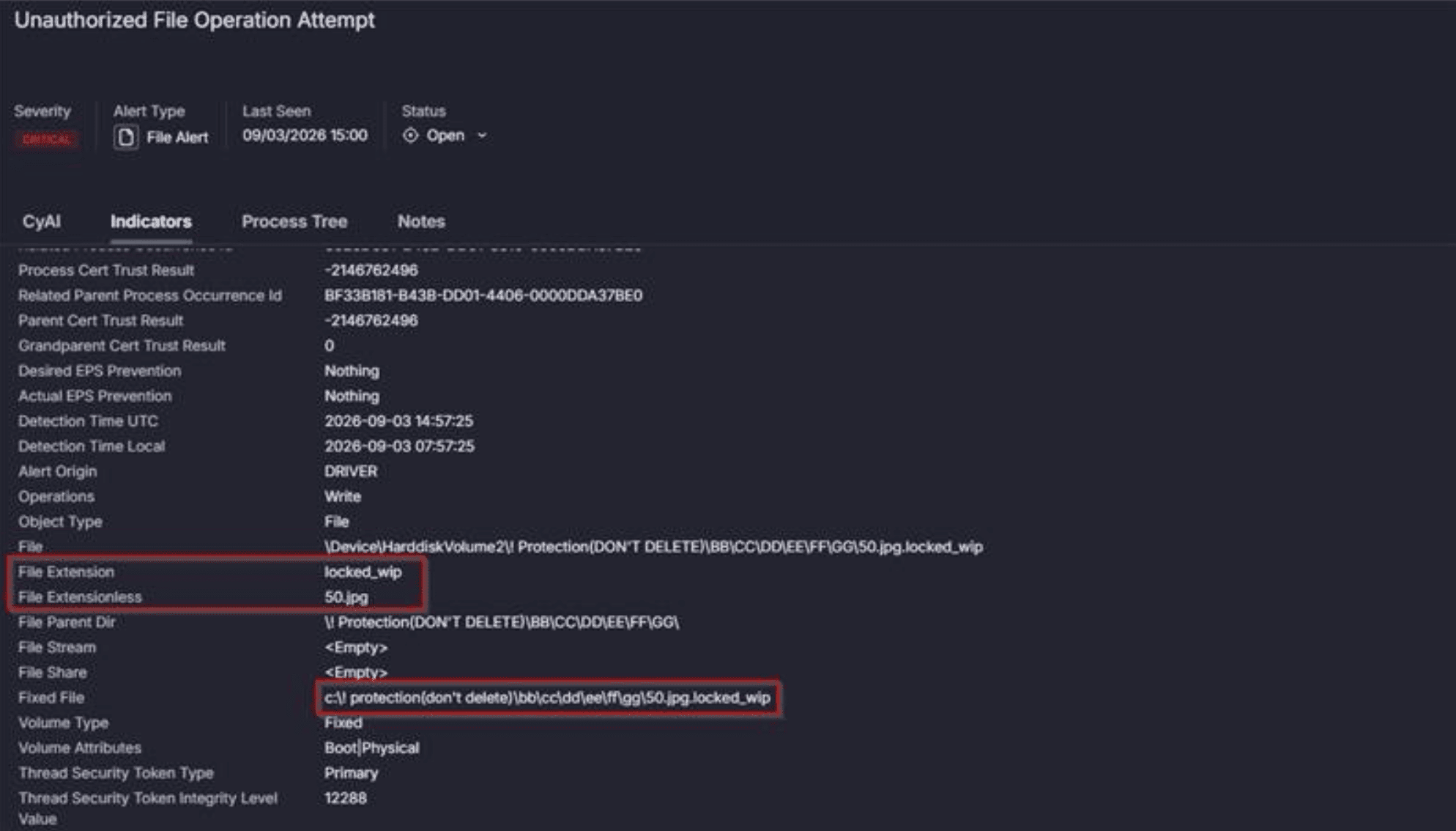Click the Open status circle icon

click(410, 136)
